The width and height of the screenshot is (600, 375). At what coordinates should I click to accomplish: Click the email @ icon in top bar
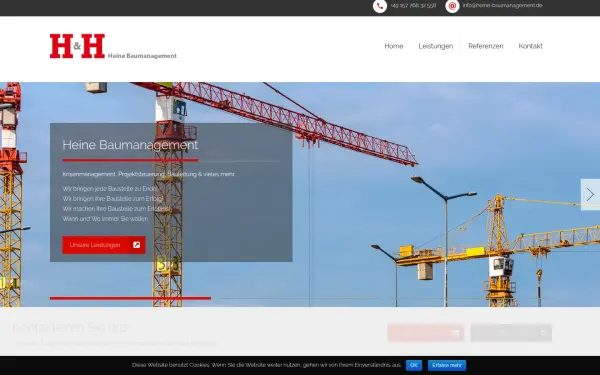tap(452, 6)
